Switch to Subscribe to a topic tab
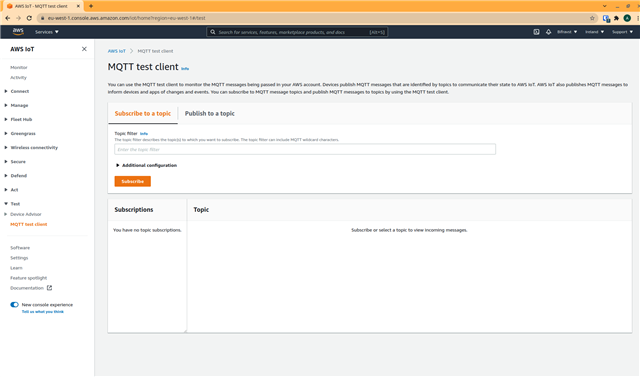Screen dimensions: 640x377 tap(143, 113)
